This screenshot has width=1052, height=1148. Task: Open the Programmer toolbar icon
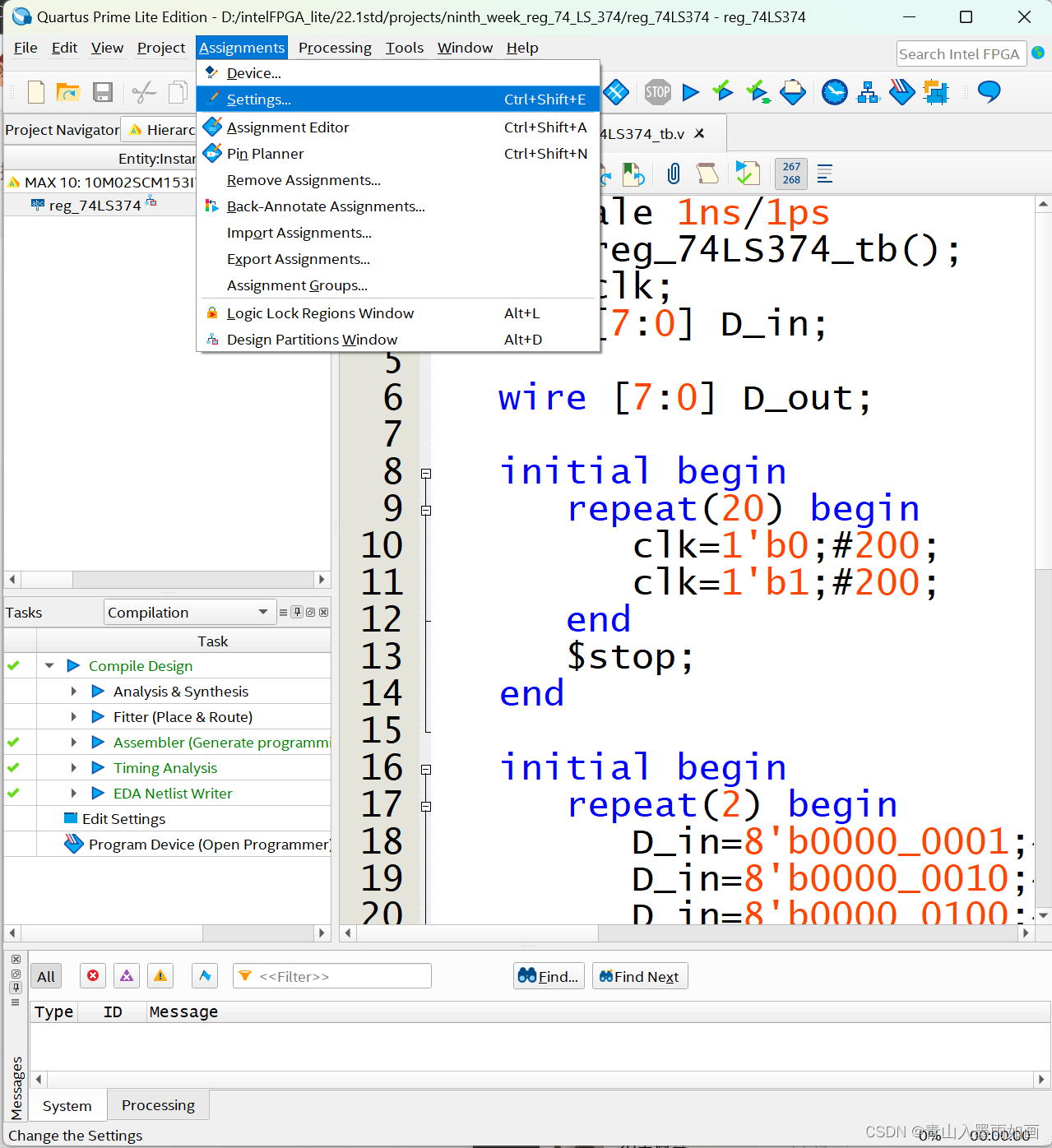902,92
